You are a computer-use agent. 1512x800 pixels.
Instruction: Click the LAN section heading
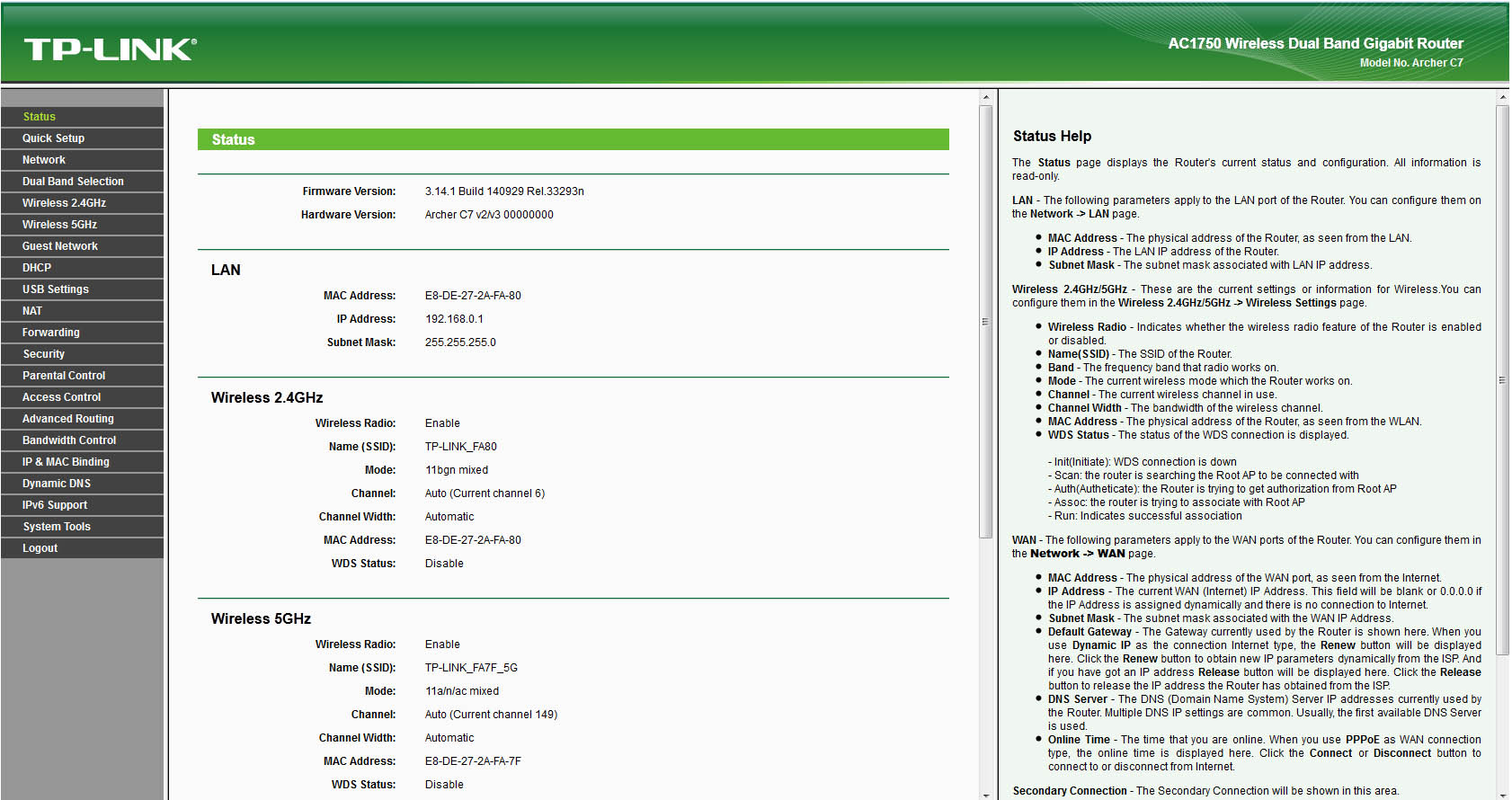click(226, 270)
